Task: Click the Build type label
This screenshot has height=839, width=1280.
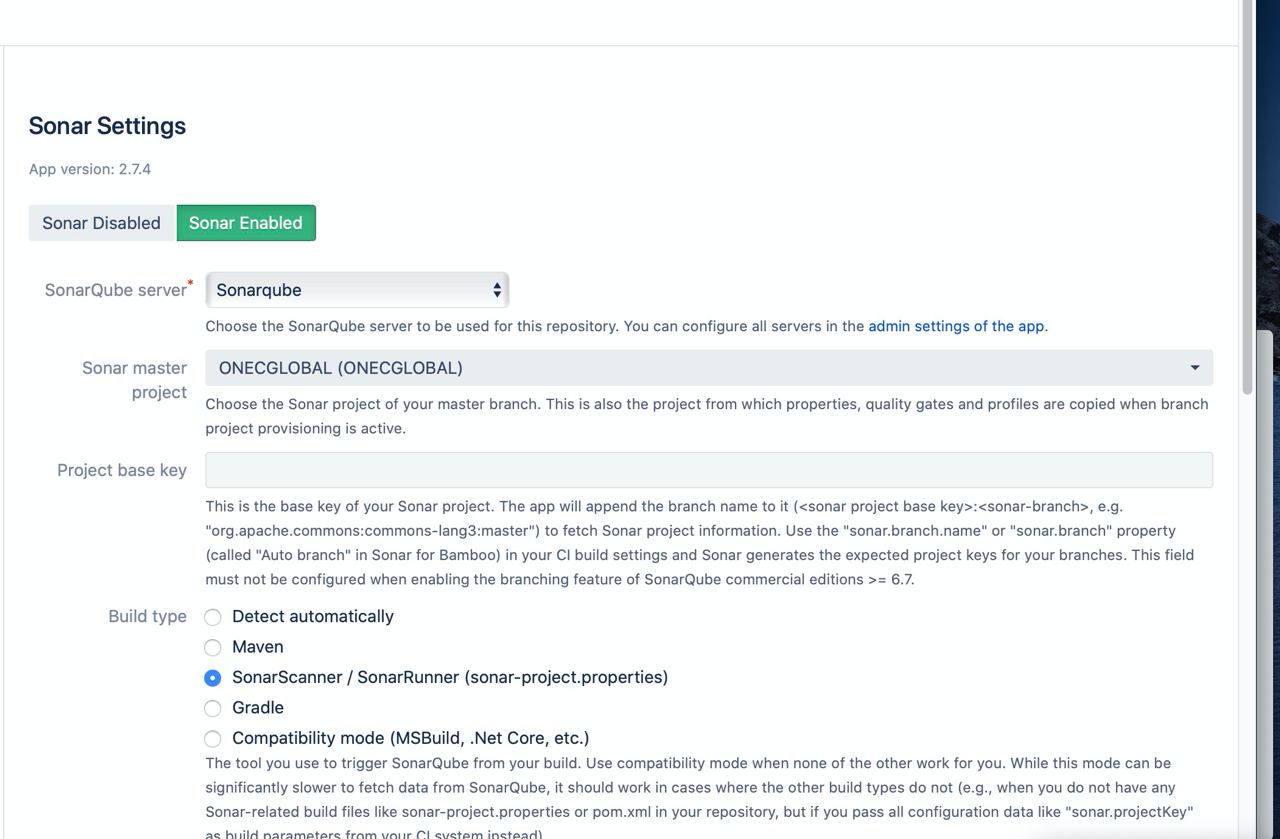Action: [x=147, y=616]
